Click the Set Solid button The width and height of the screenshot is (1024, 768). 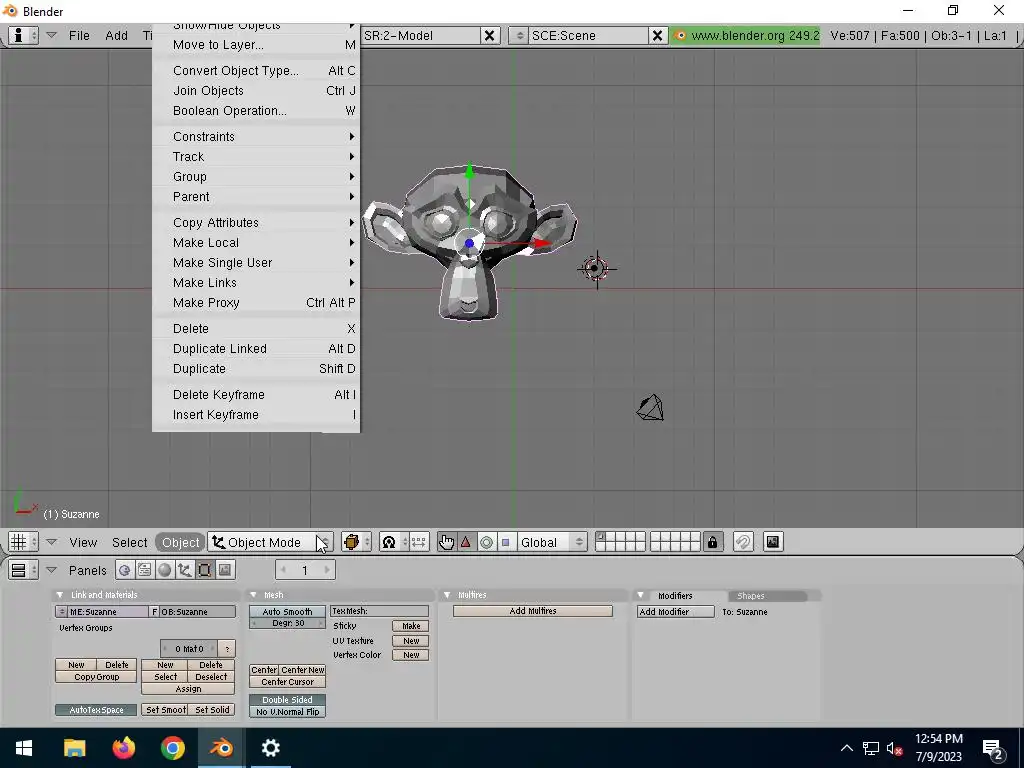[x=212, y=710]
